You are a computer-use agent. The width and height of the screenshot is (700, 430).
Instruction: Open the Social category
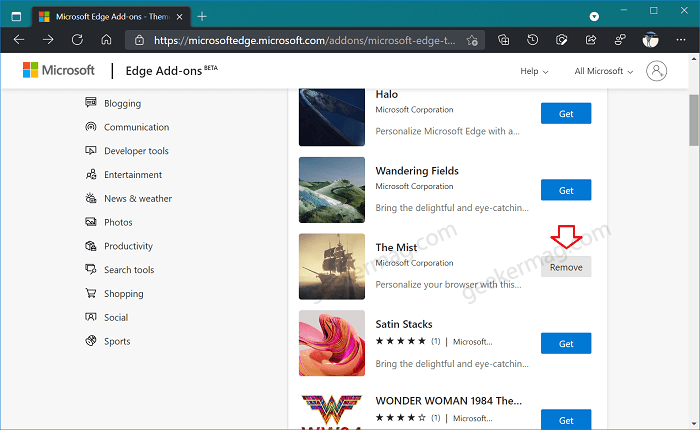click(x=116, y=317)
